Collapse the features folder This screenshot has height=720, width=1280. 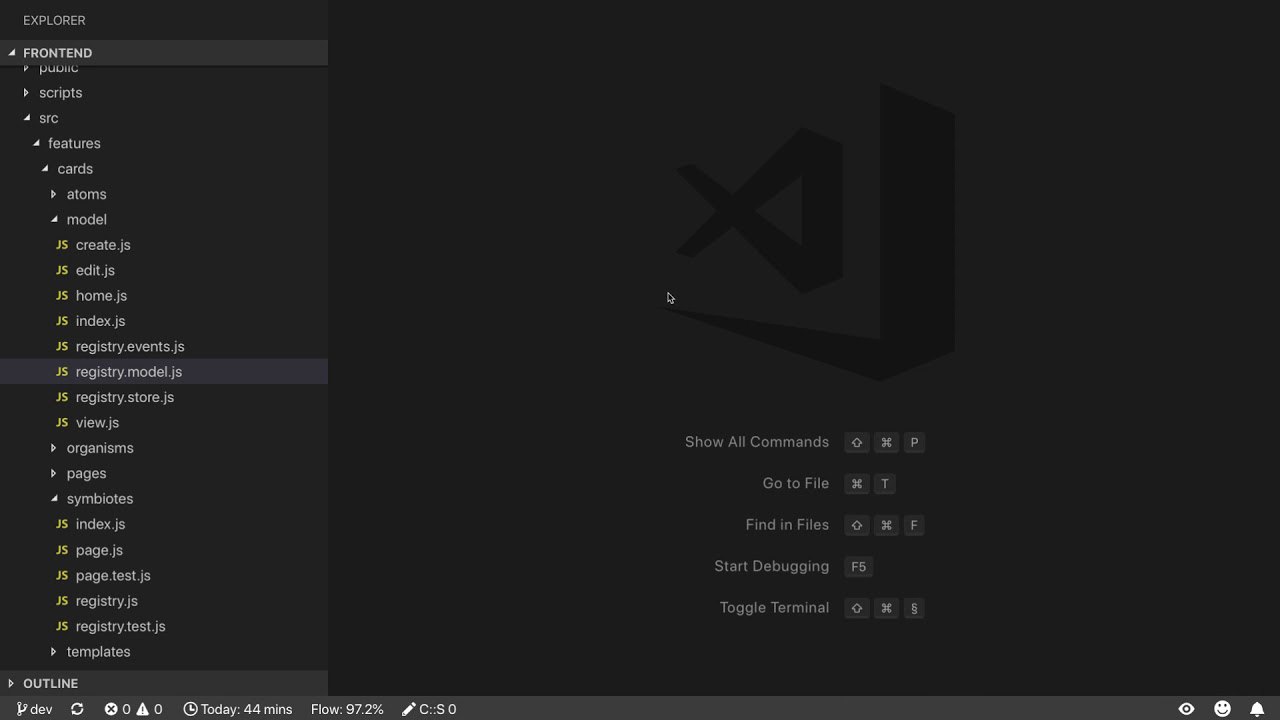164,143
